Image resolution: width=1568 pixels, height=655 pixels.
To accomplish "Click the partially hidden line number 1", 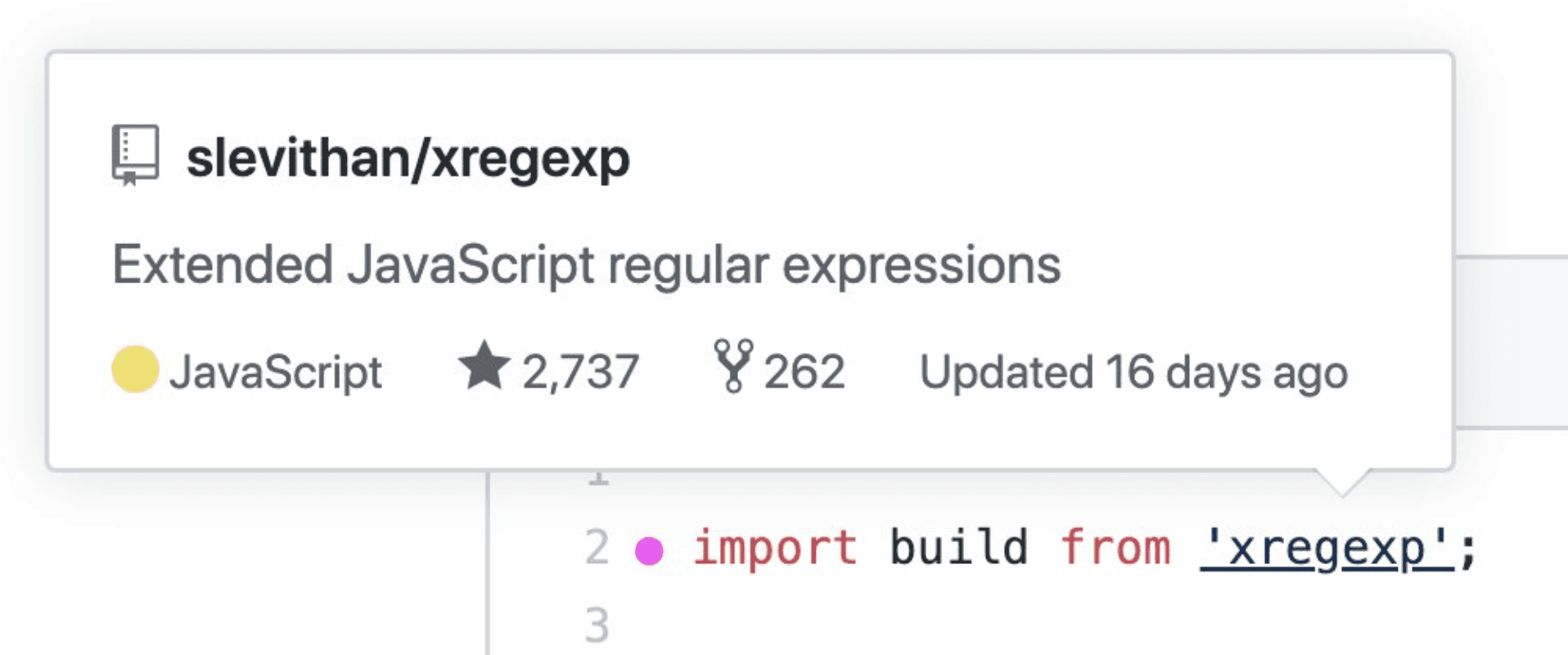I will click(x=598, y=477).
